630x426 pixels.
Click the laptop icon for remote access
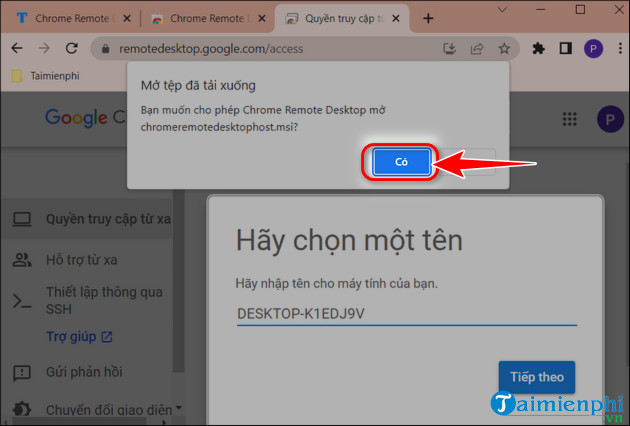point(22,219)
